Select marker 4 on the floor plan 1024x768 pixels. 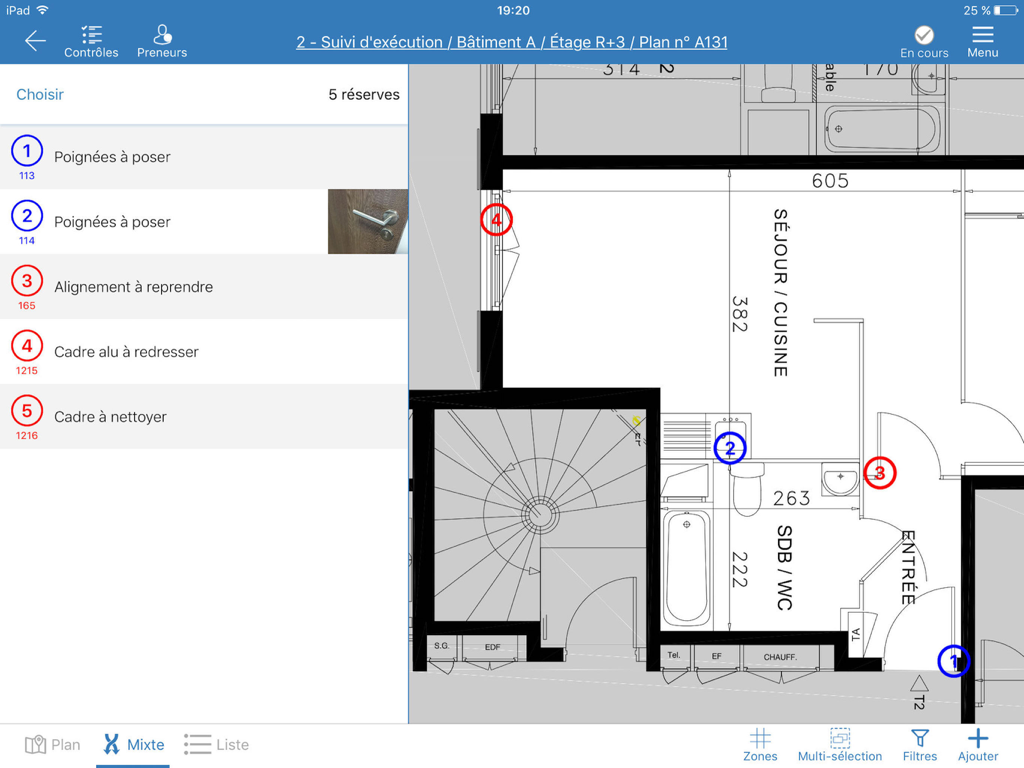coord(496,219)
